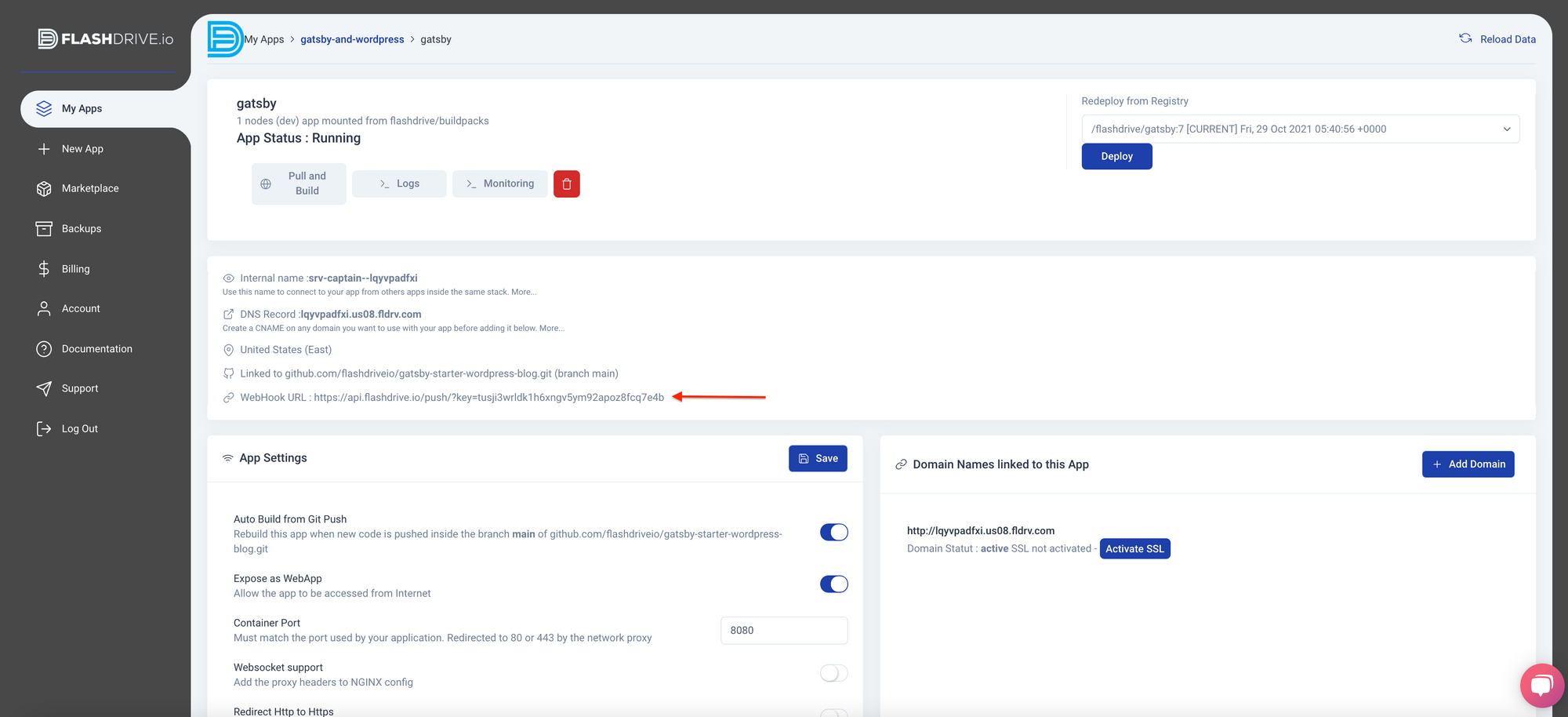Click the external link icon beside DNS Record

pos(229,315)
